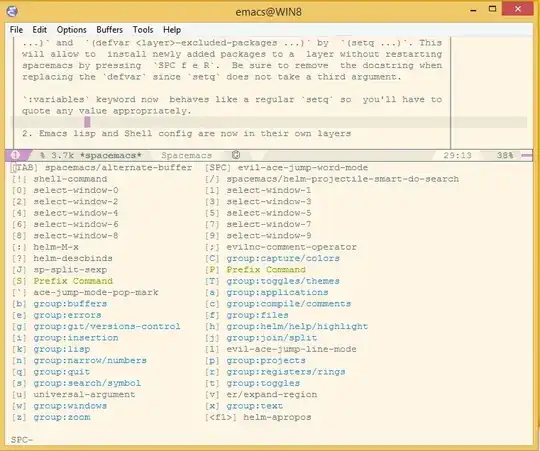Click the helm-M-x entry
540x451 pixels.
[56, 247]
